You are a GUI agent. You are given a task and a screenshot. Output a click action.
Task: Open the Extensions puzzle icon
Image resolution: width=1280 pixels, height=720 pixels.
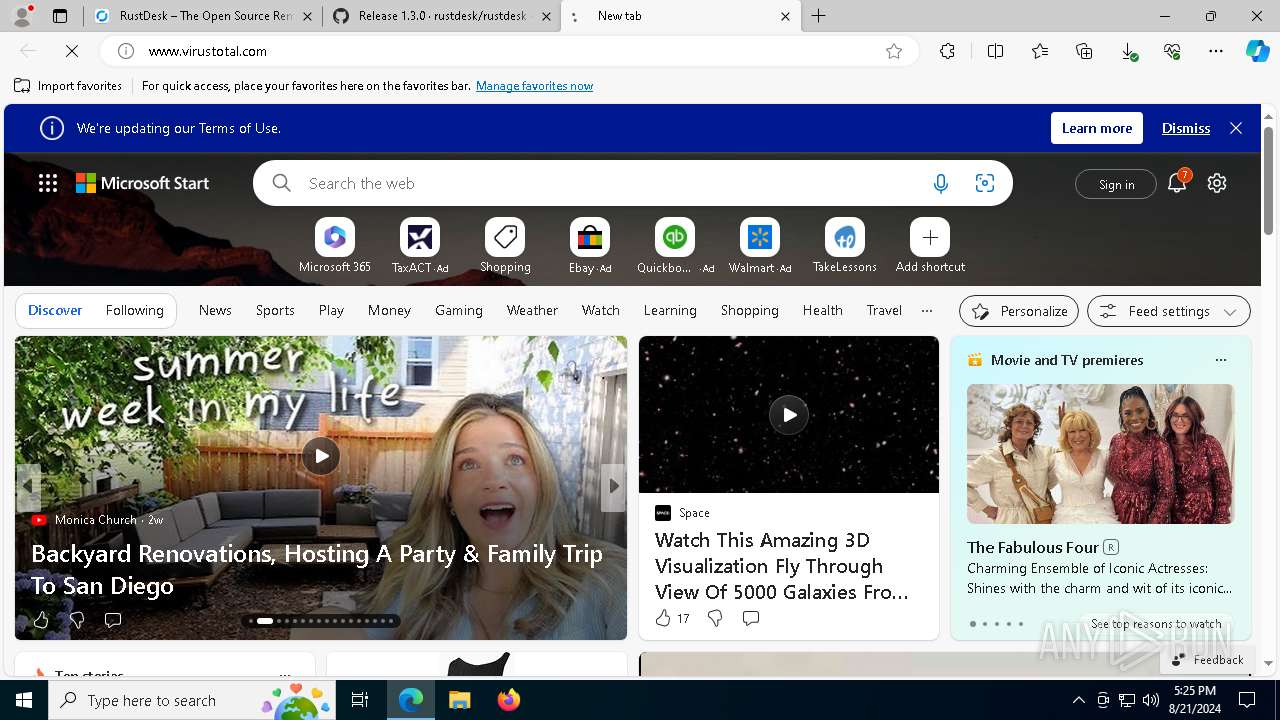pos(947,51)
